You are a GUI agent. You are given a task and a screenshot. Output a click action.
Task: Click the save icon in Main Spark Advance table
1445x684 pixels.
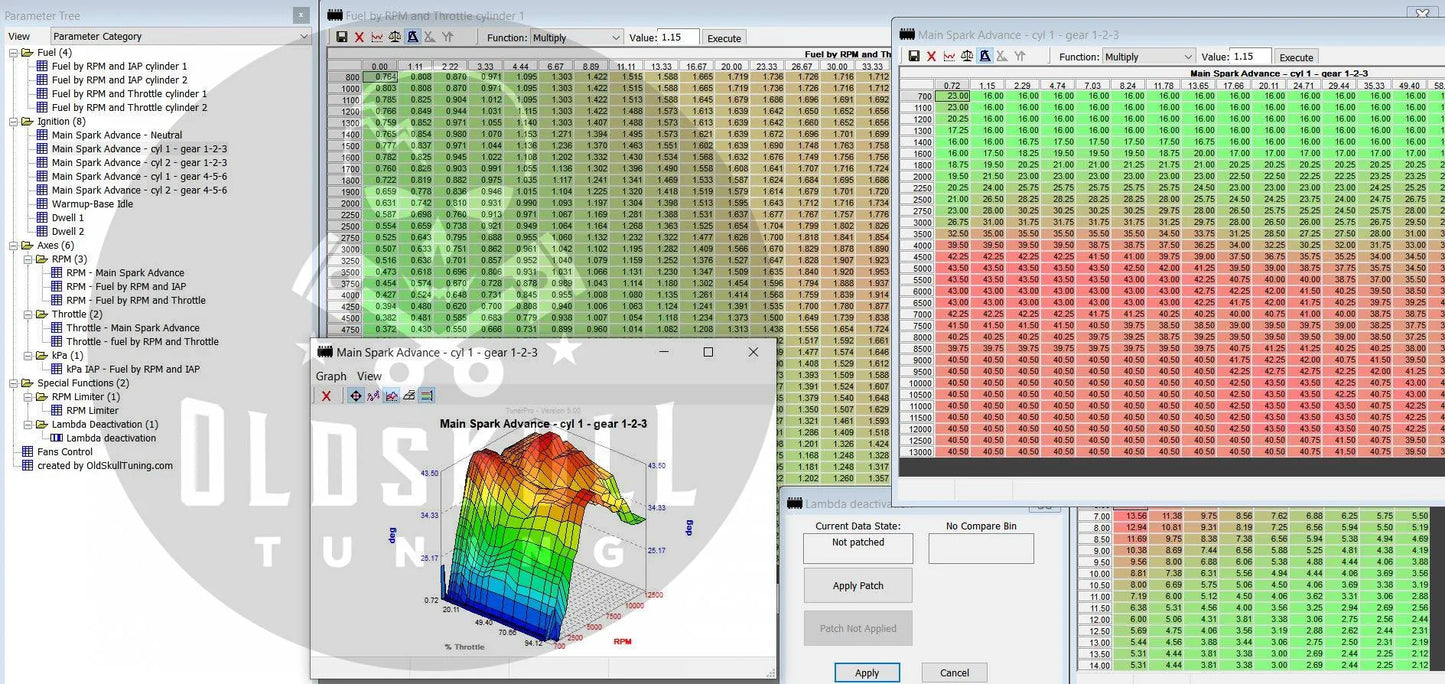(913, 57)
